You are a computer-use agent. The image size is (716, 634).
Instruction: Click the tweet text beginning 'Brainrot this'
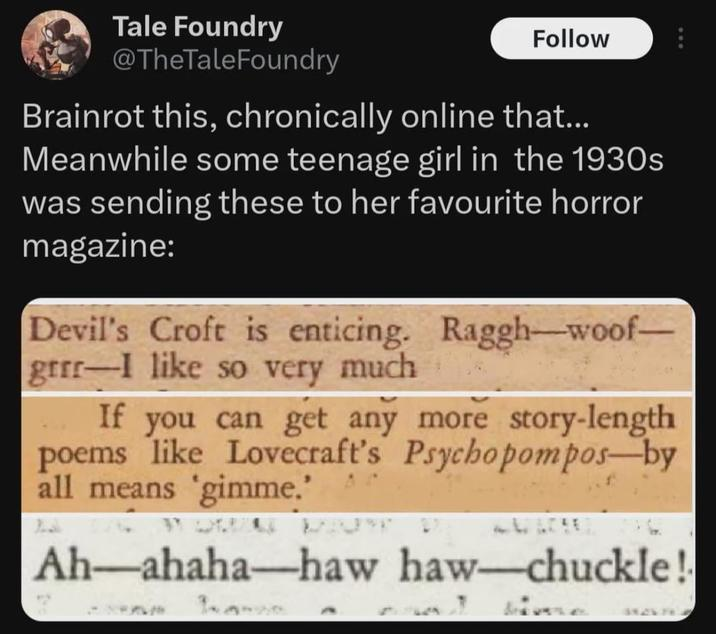pyautogui.click(x=342, y=181)
